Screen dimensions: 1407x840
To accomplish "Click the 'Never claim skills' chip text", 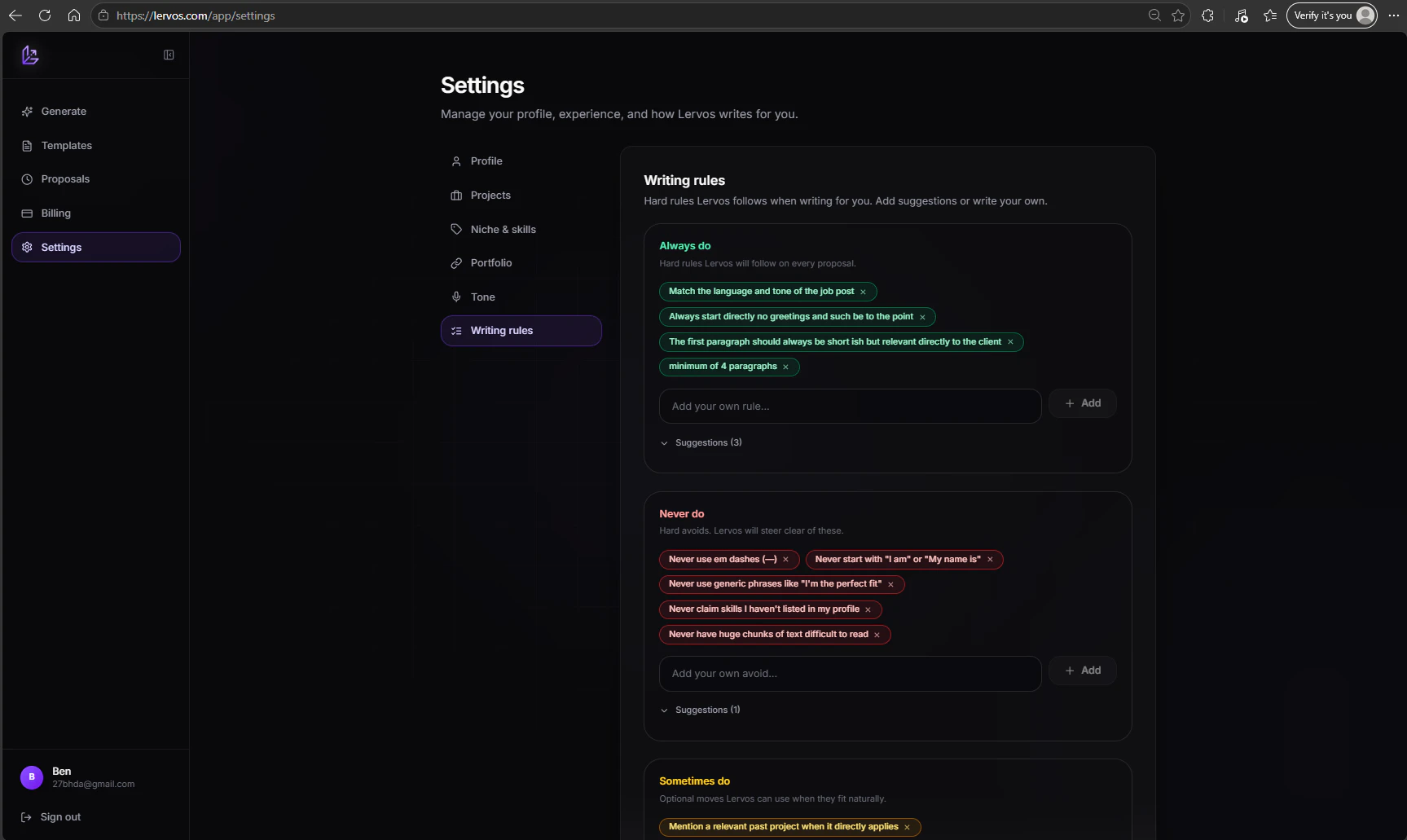I will (764, 609).
